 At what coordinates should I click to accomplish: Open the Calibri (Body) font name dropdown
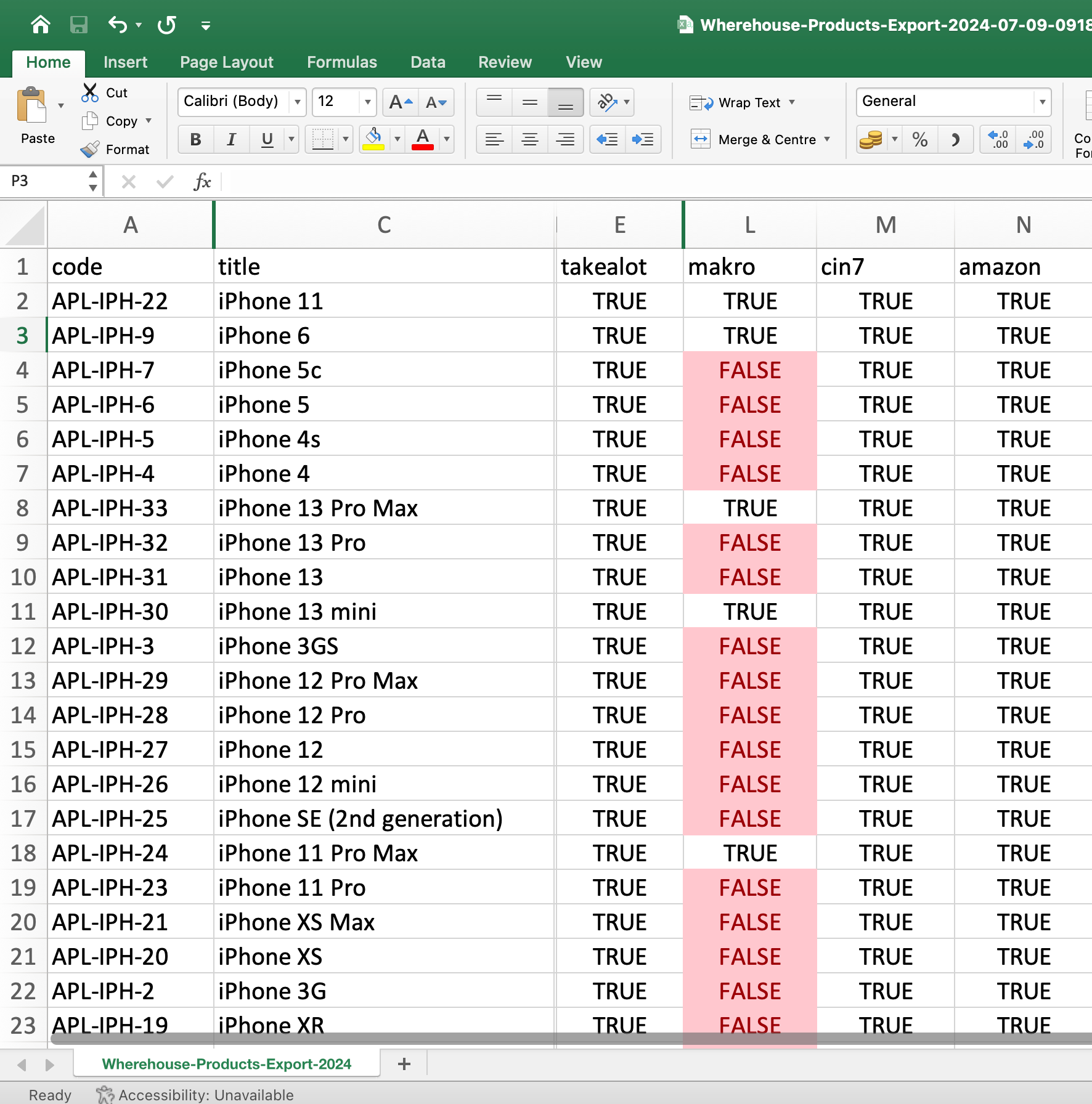coord(298,102)
